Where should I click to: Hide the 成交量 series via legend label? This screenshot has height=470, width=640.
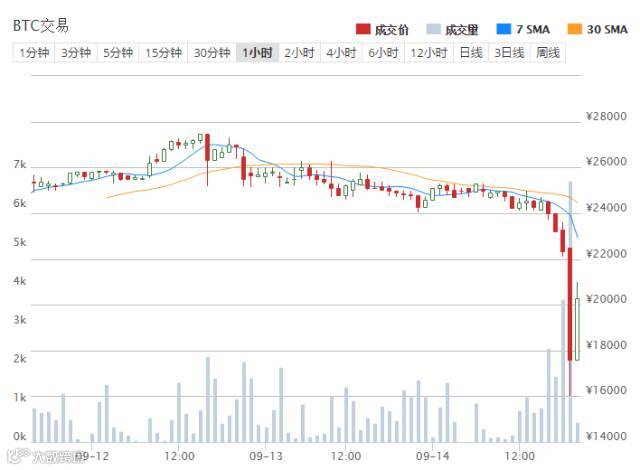click(x=462, y=29)
